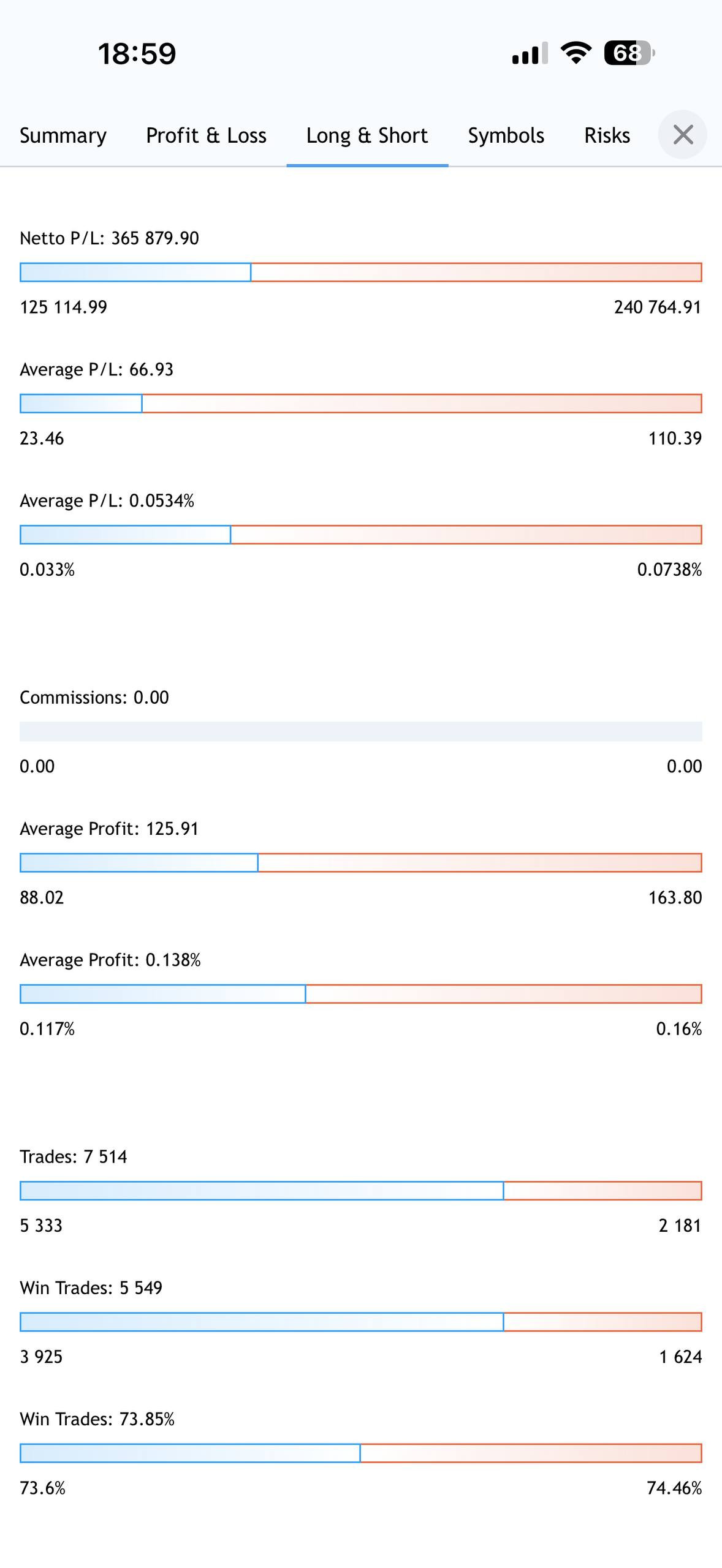Tap the short Netto value 240 764.91

tap(657, 307)
